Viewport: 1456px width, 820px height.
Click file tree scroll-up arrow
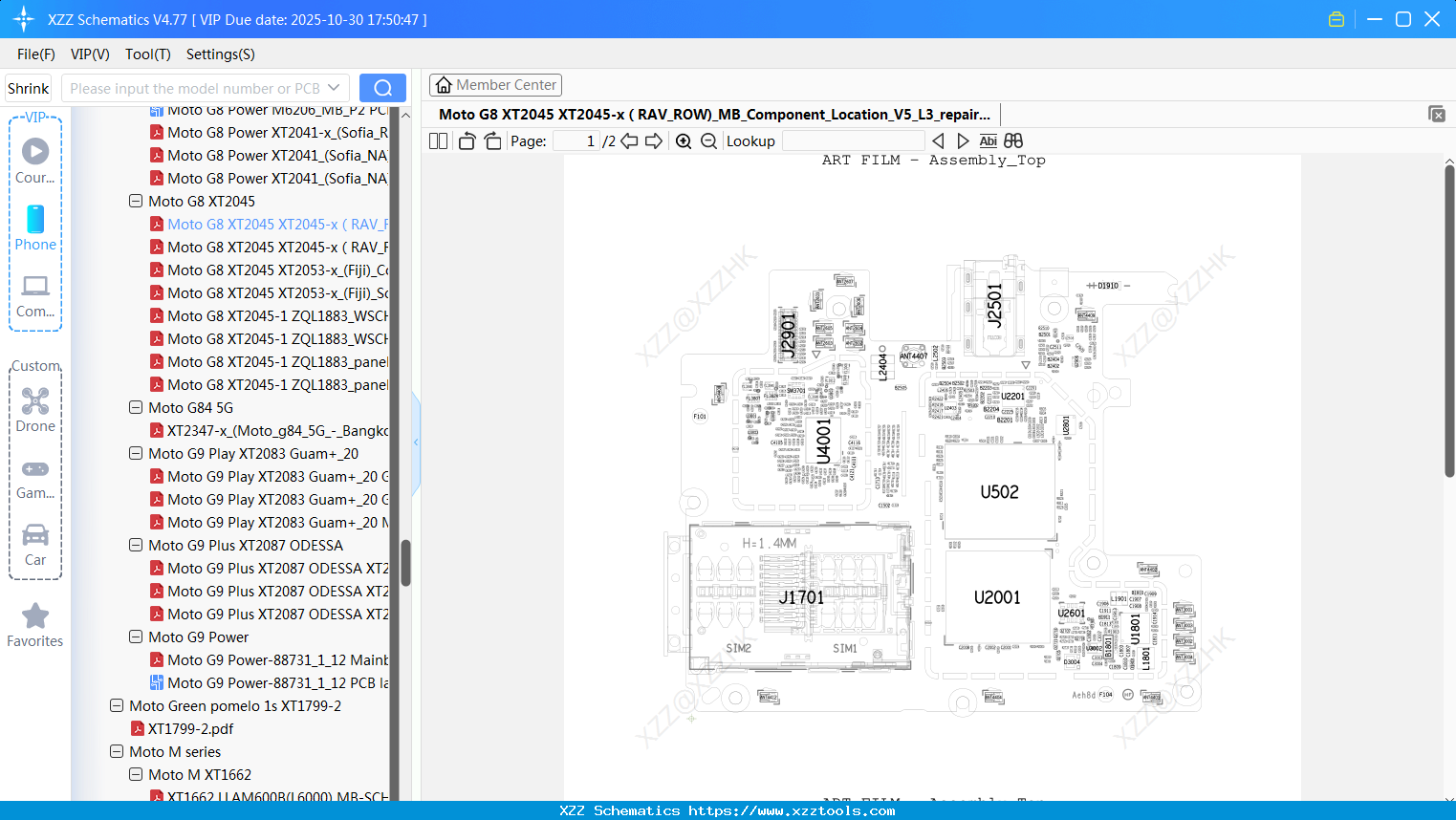pos(405,115)
